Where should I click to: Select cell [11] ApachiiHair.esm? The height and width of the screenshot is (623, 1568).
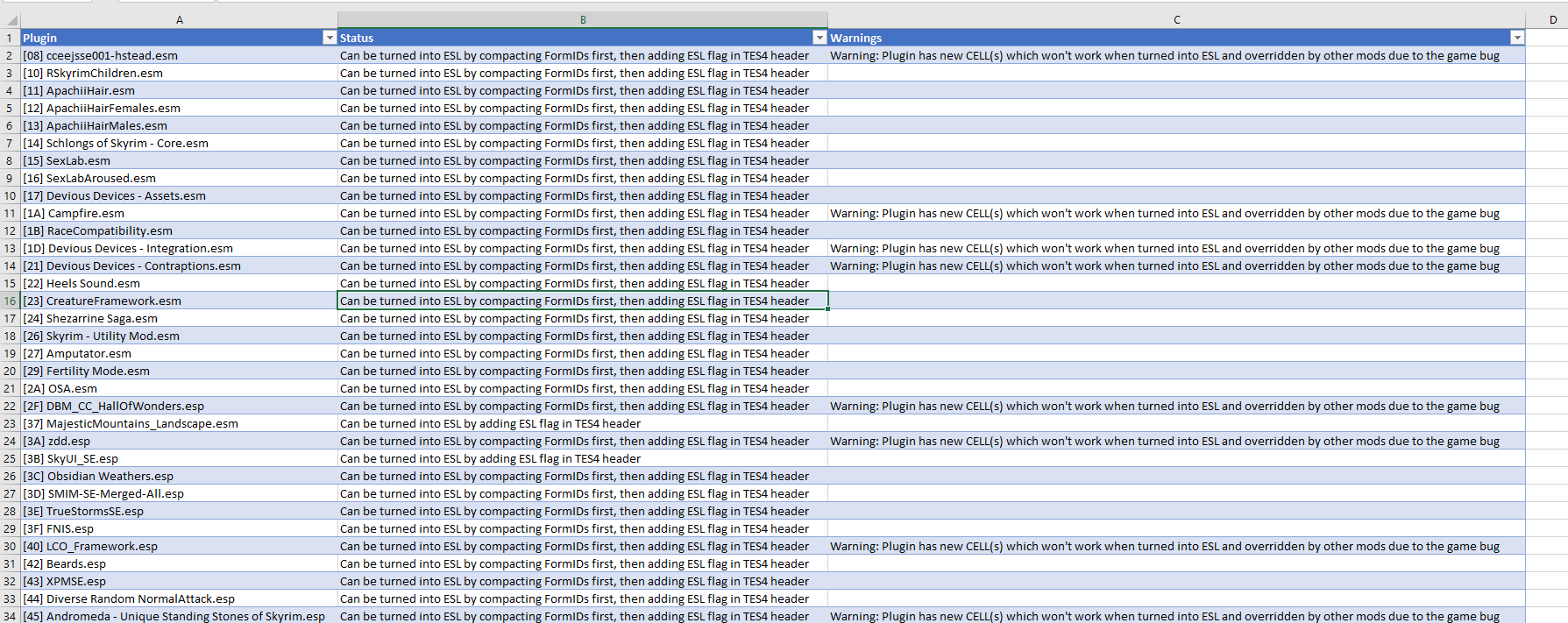pyautogui.click(x=179, y=90)
